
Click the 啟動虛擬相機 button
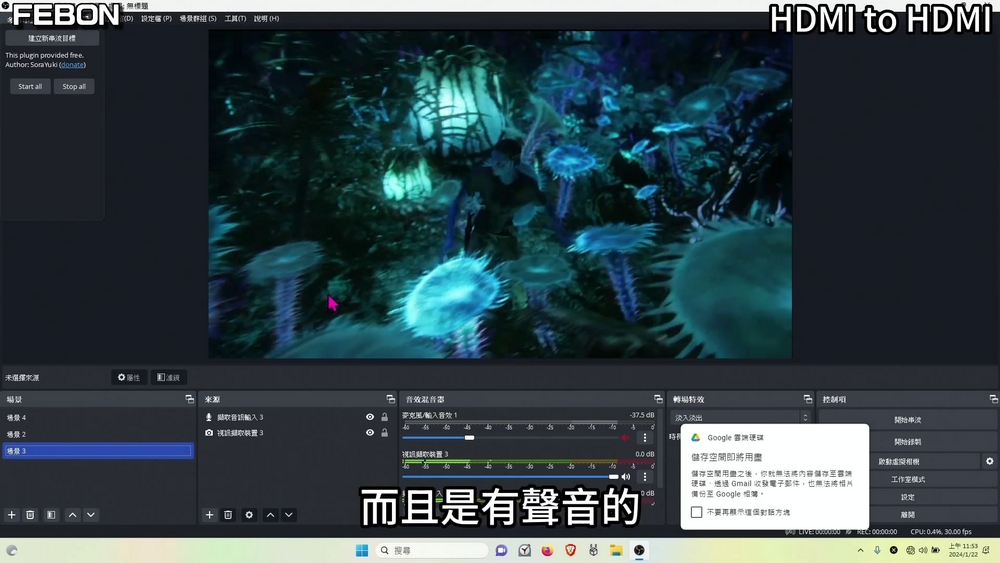(899, 461)
